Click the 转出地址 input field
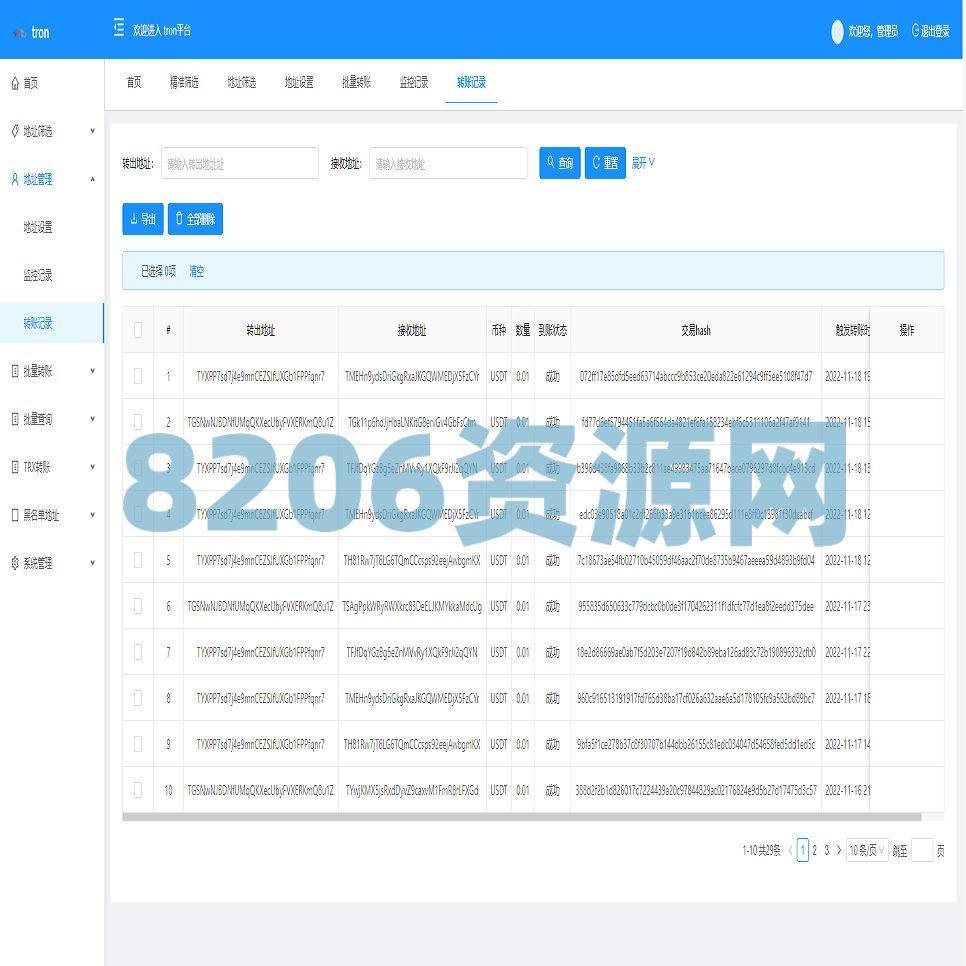 pos(239,163)
